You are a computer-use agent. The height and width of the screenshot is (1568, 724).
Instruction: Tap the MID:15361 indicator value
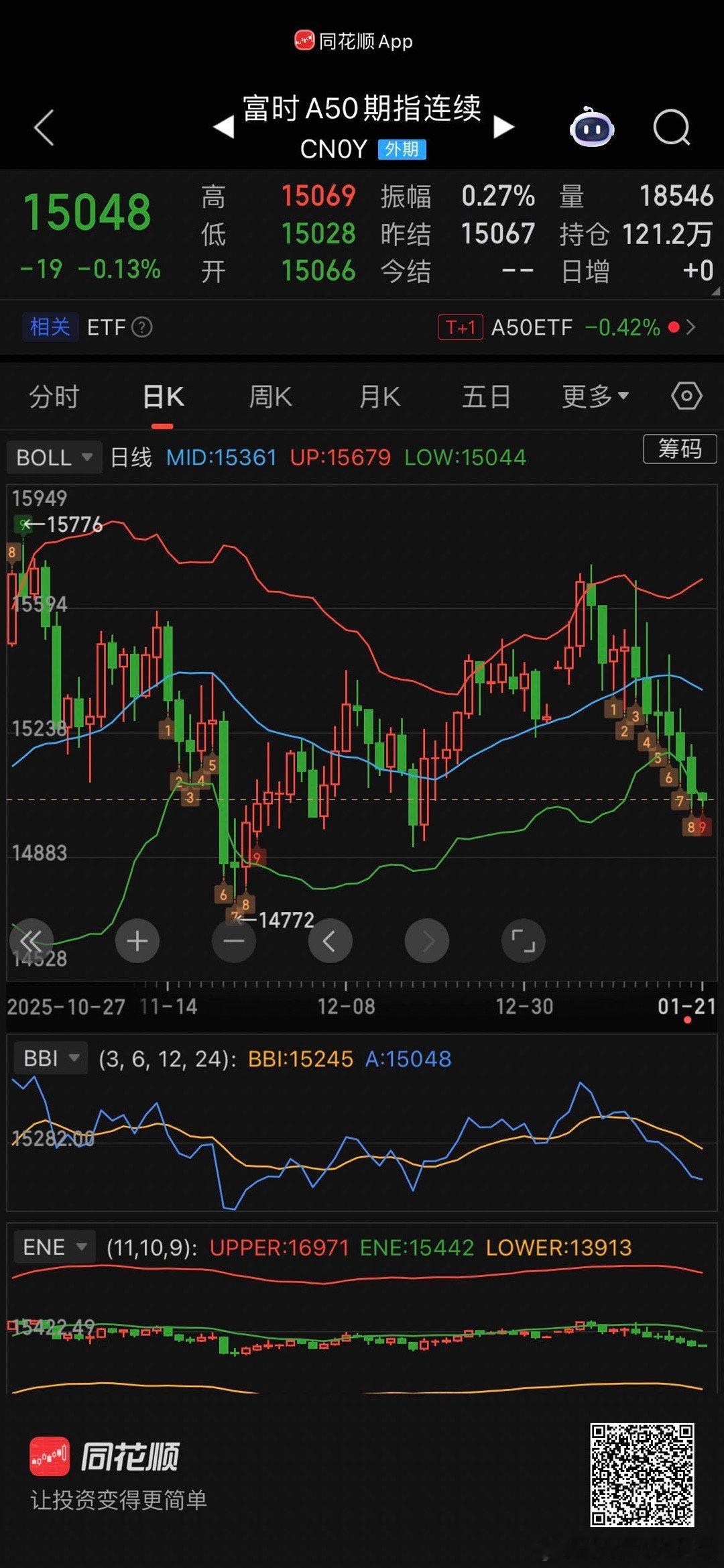[x=221, y=457]
